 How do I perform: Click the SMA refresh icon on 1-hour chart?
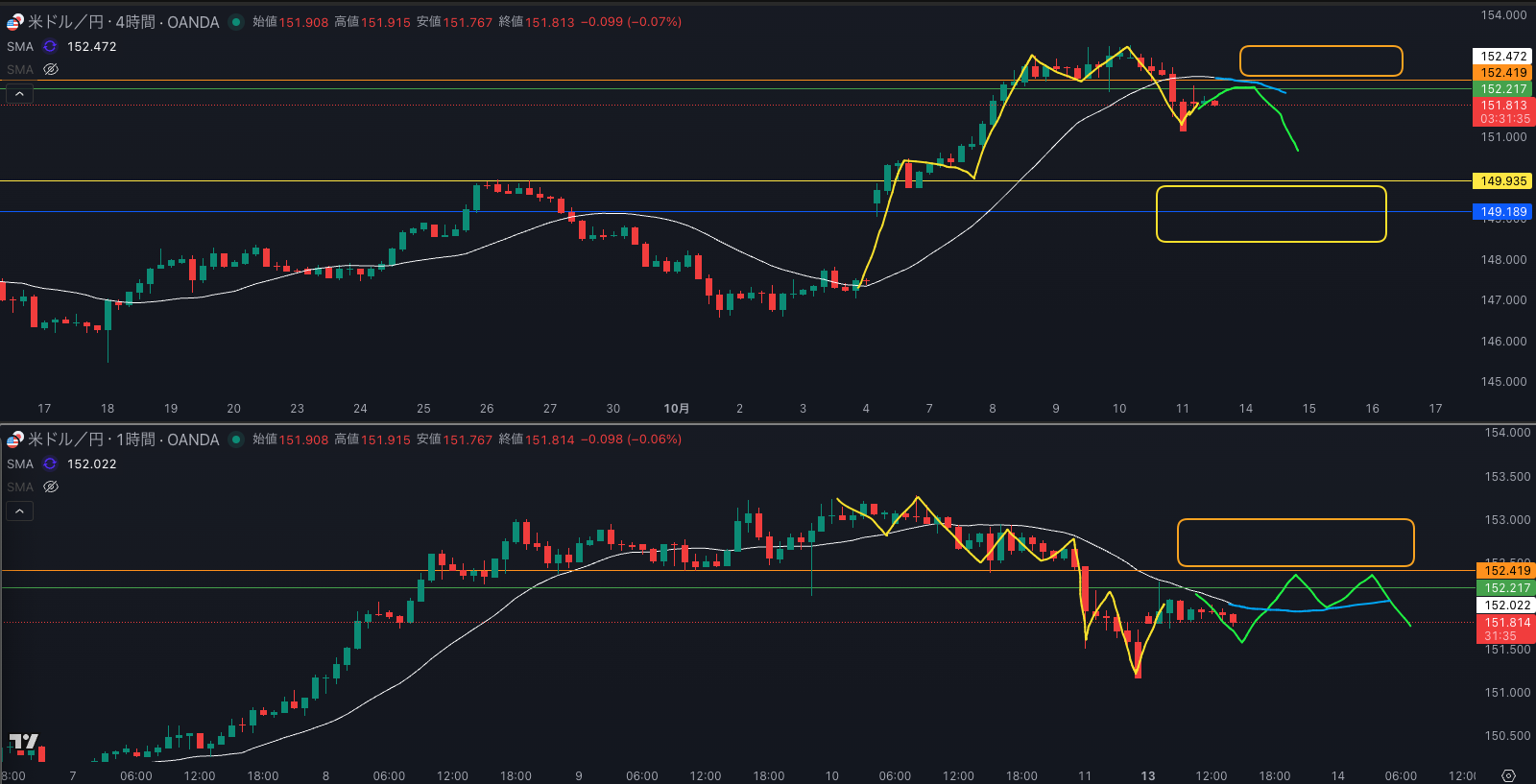pyautogui.click(x=50, y=463)
